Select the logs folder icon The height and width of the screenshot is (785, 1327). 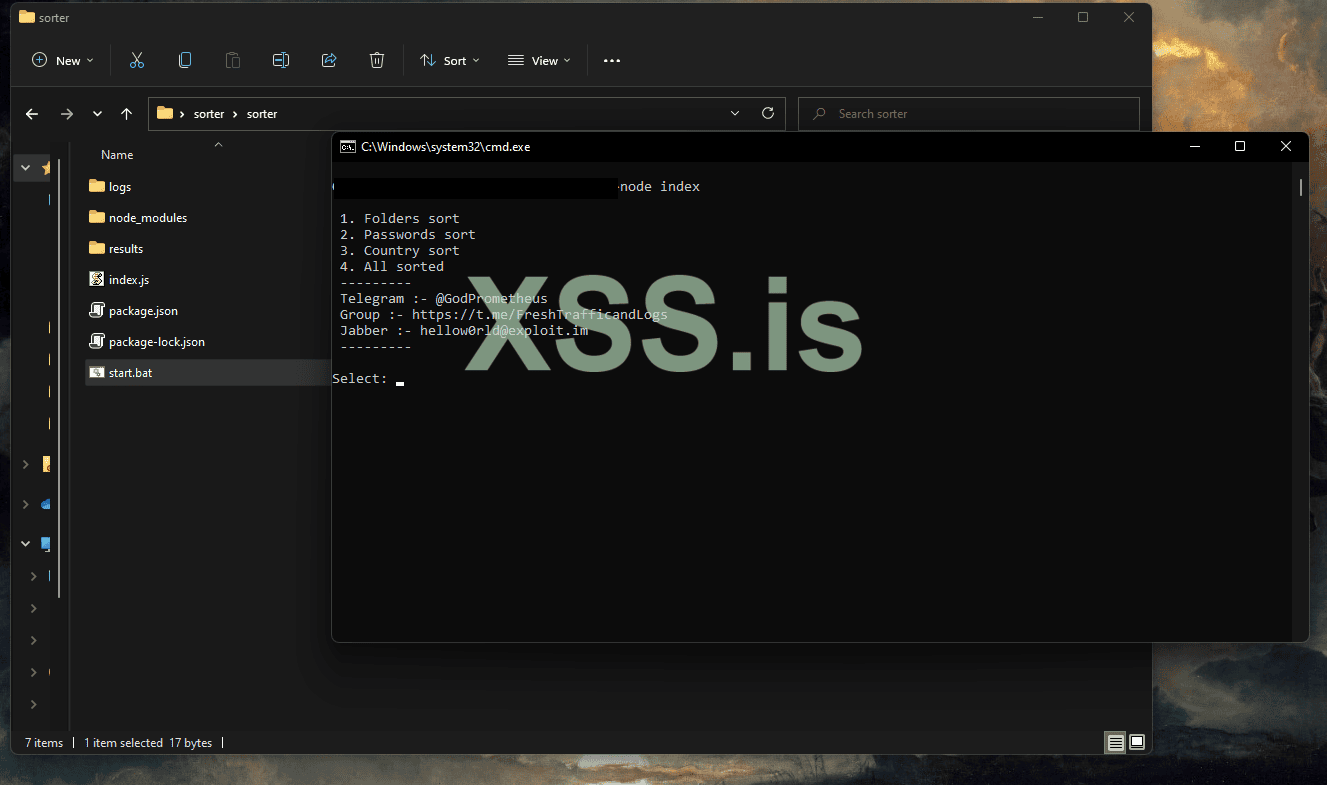(x=97, y=186)
